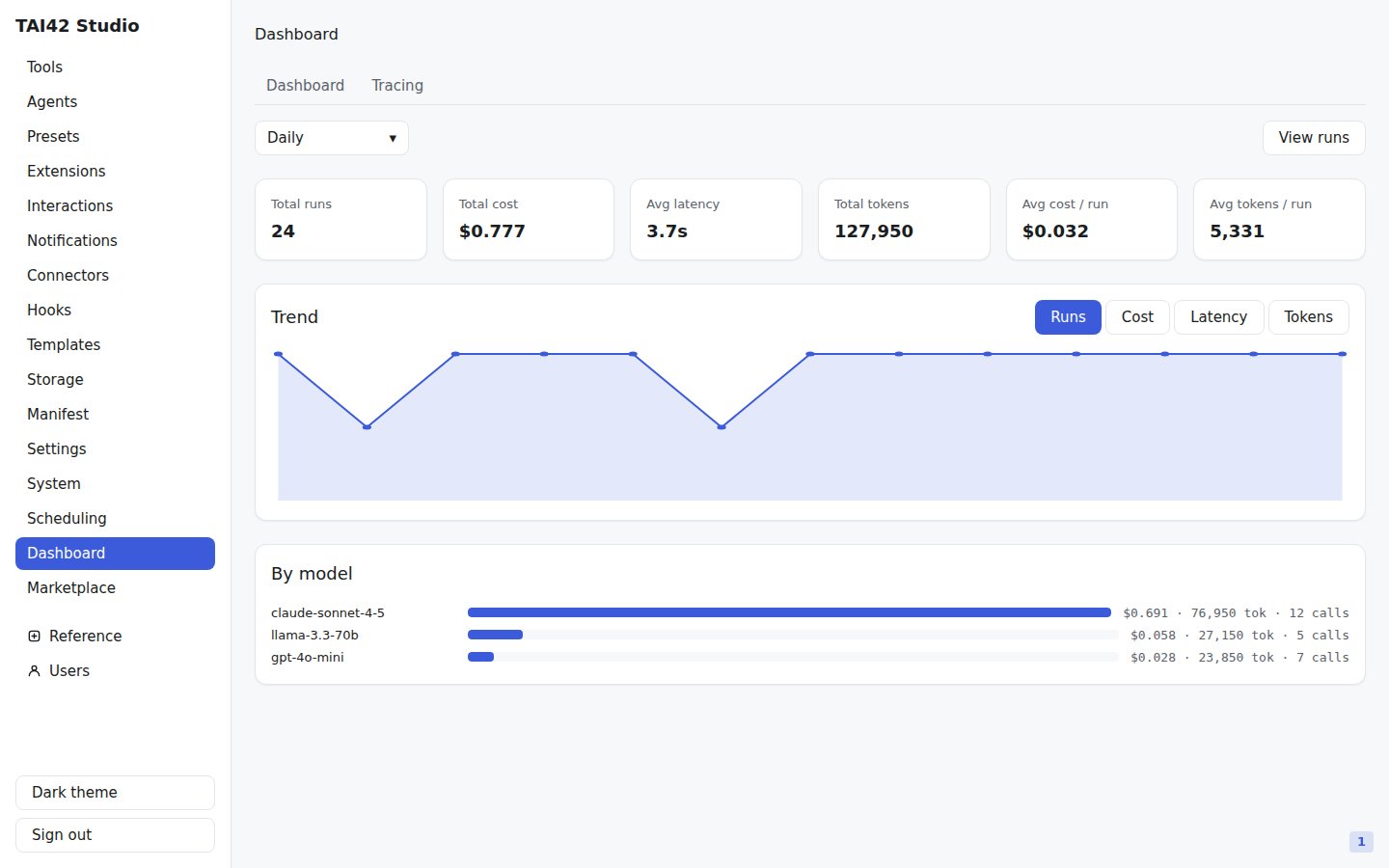Click the claude-sonnet-4-5 cost bar
Screen dimensions: 1389x868
(x=789, y=612)
